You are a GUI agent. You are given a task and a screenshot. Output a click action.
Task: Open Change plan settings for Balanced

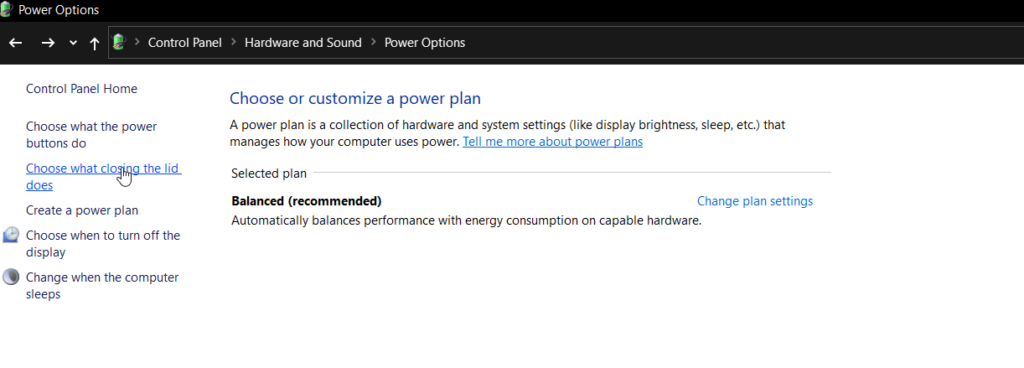pos(755,201)
